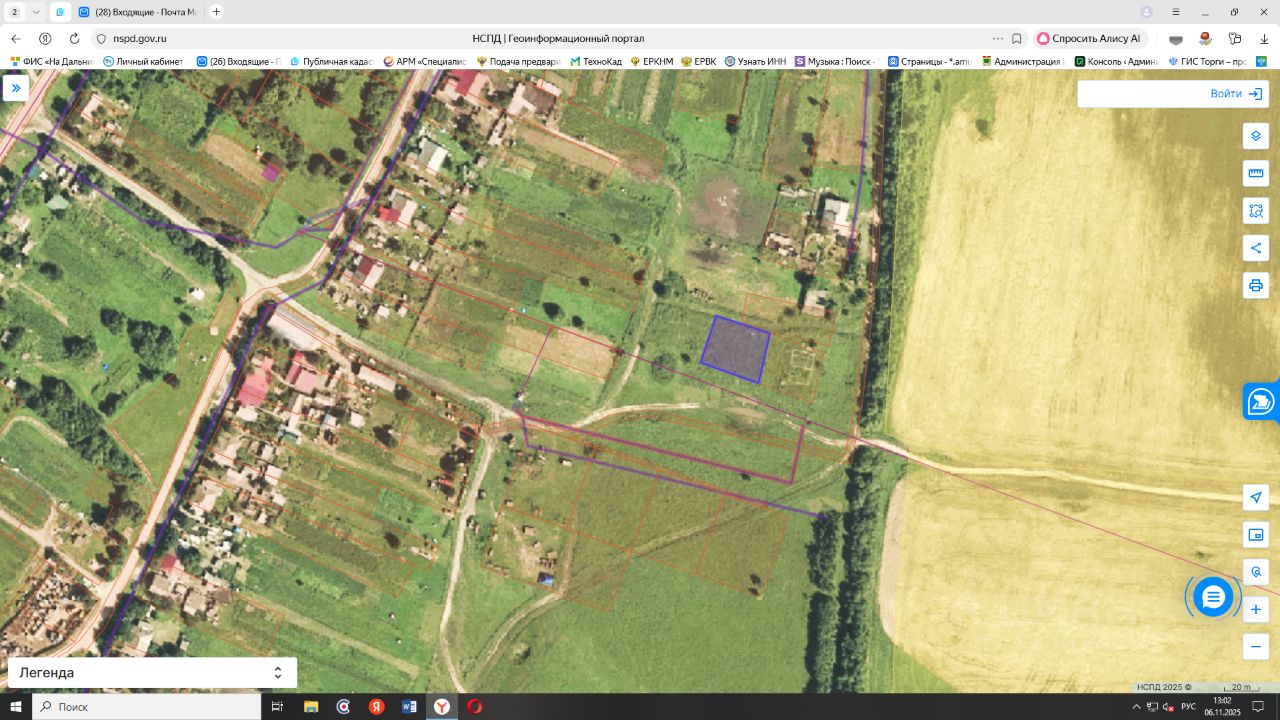Expand the left sidebar with double chevron
The width and height of the screenshot is (1280, 720).
16,88
